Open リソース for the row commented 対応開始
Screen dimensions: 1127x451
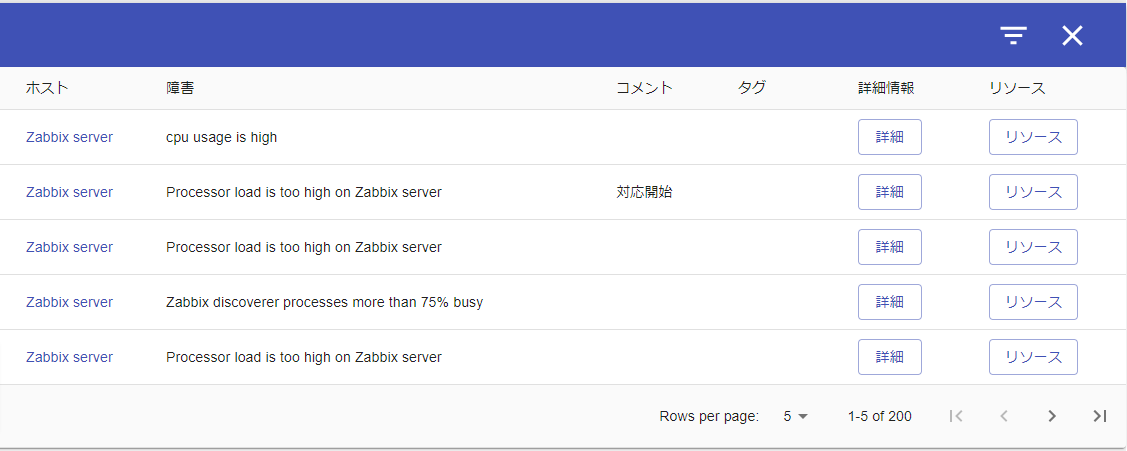tap(1033, 192)
